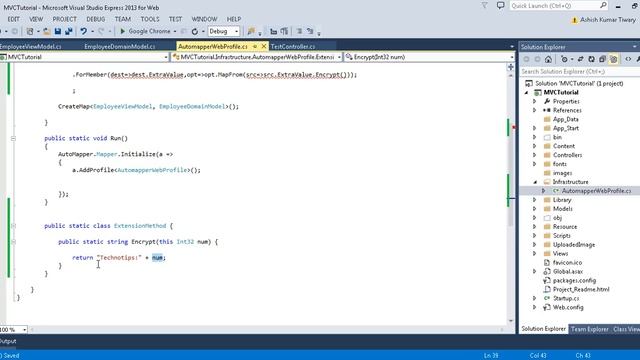Click Solution Explorer Refresh icon

591,60
